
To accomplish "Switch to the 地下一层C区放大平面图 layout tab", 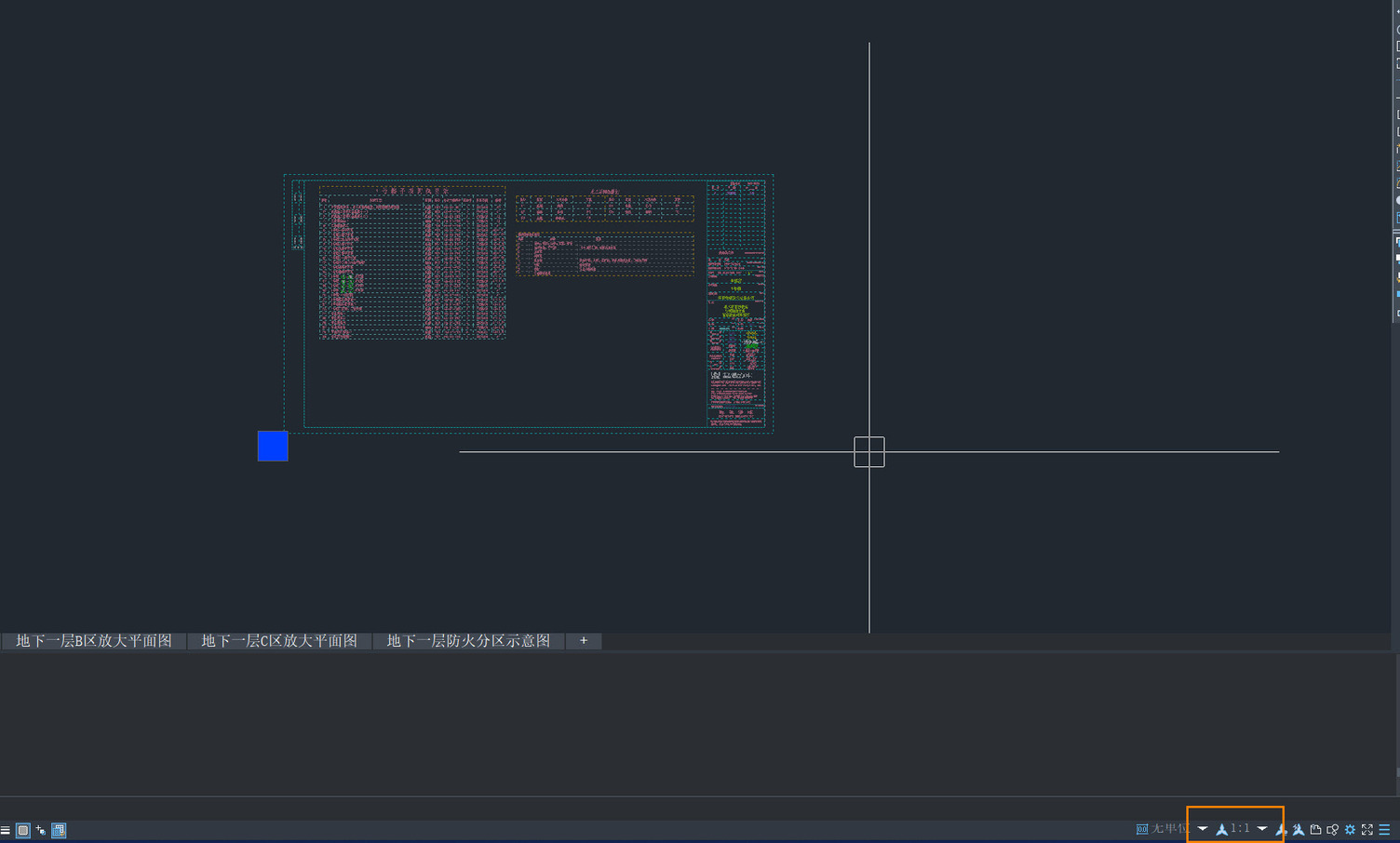I will pyautogui.click(x=279, y=641).
